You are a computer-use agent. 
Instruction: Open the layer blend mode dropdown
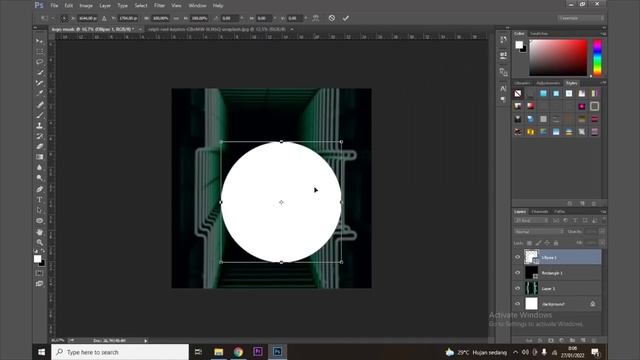[x=538, y=231]
